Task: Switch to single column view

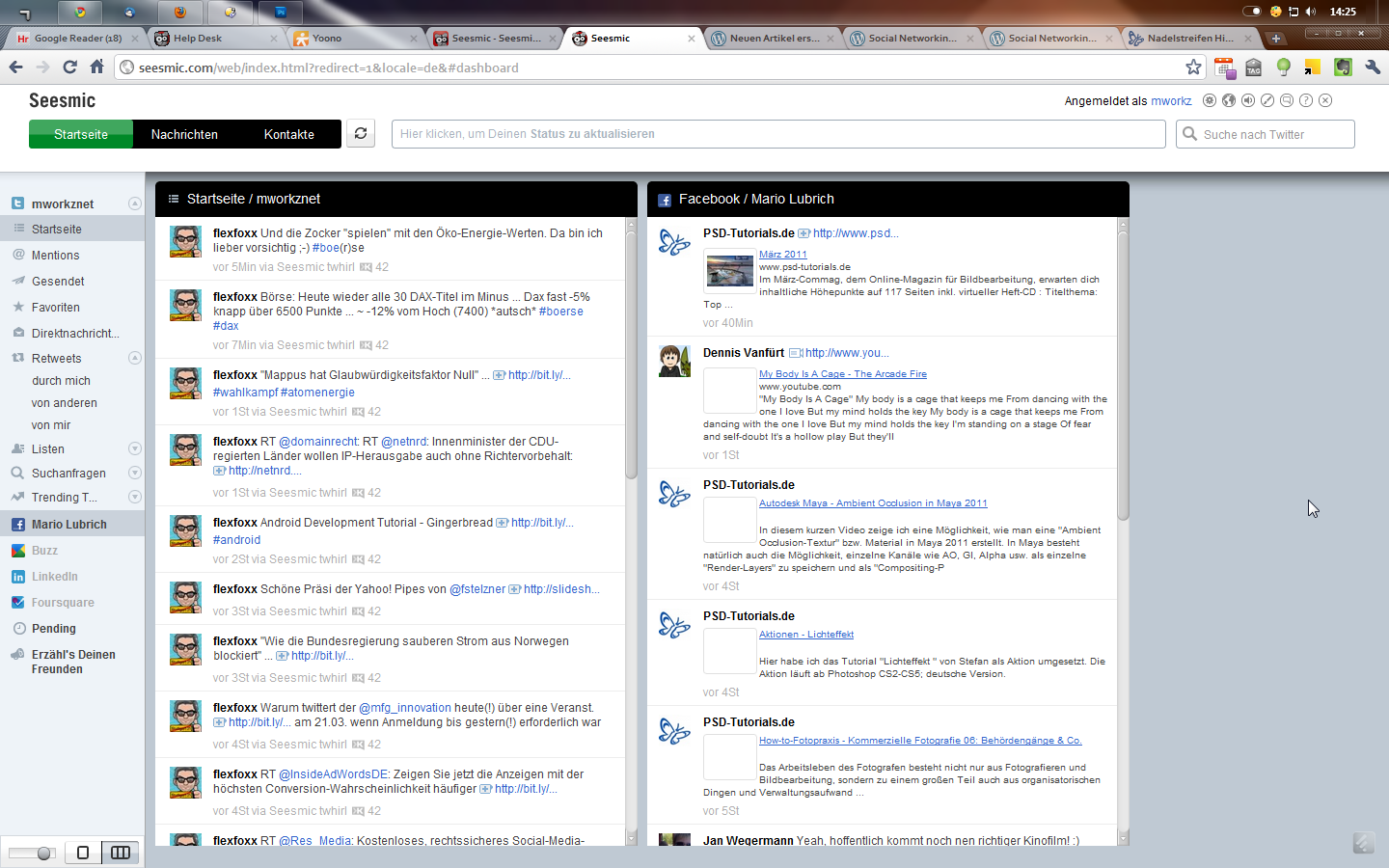Action: pyautogui.click(x=83, y=853)
